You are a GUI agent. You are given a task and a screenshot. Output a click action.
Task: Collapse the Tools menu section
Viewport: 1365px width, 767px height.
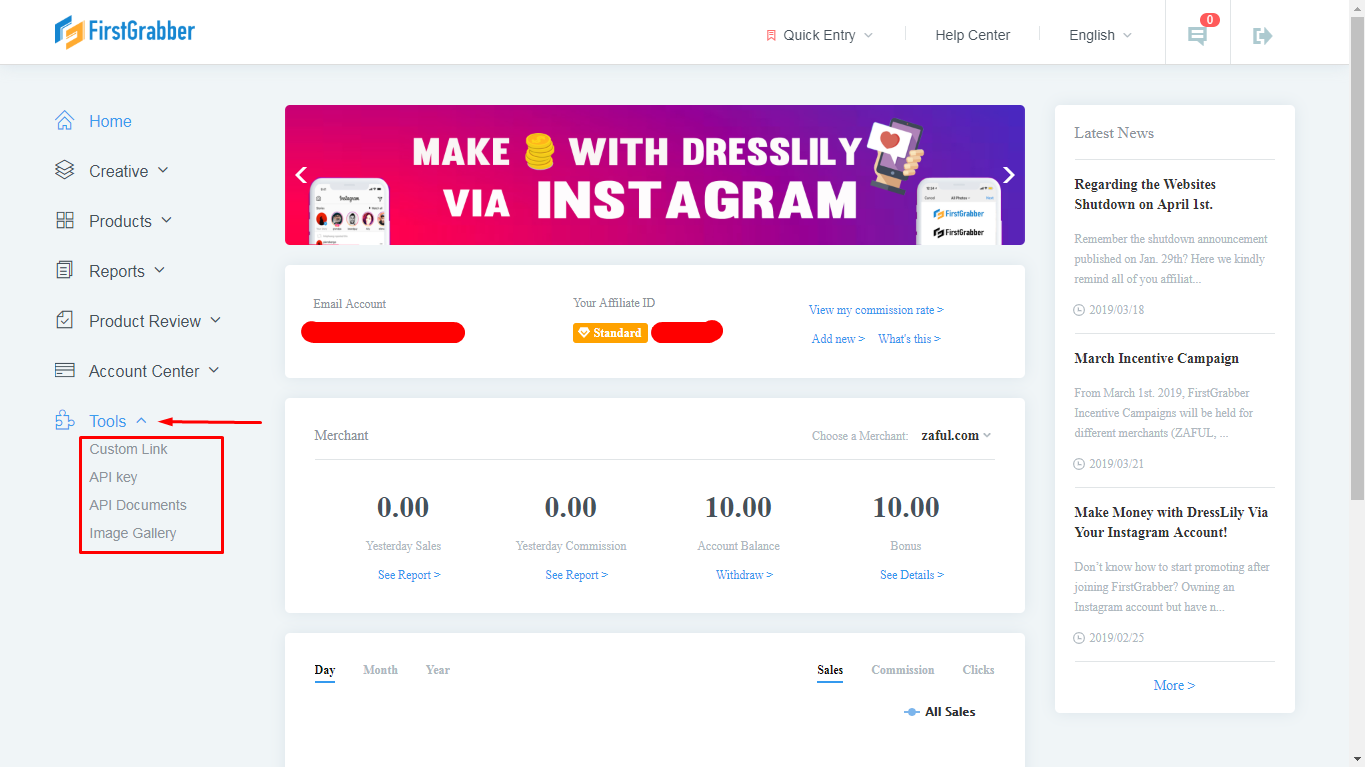[x=141, y=421]
